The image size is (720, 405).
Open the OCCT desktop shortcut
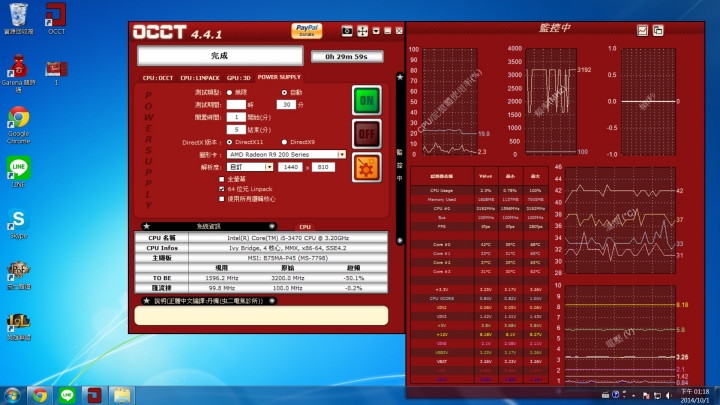pos(56,18)
